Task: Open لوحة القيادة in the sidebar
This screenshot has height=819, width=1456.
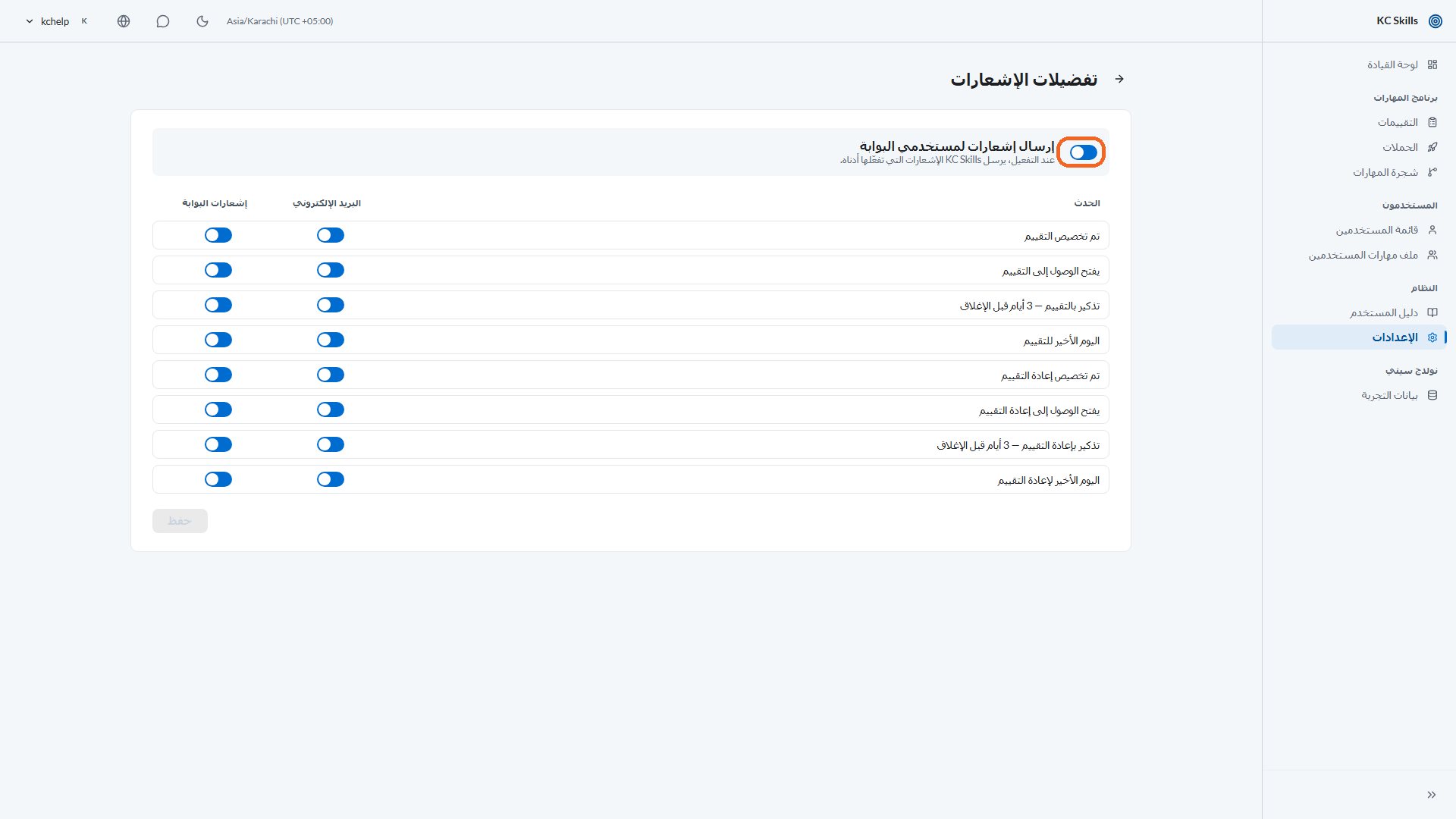Action: point(1359,64)
